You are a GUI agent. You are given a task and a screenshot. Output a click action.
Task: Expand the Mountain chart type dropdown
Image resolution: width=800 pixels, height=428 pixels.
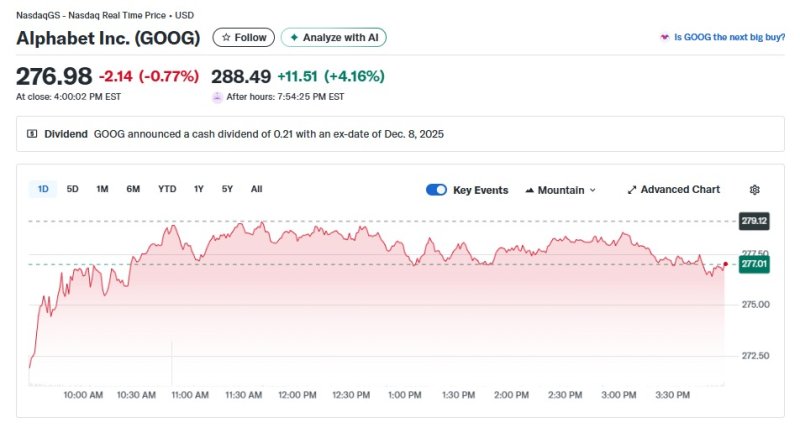pyautogui.click(x=592, y=190)
